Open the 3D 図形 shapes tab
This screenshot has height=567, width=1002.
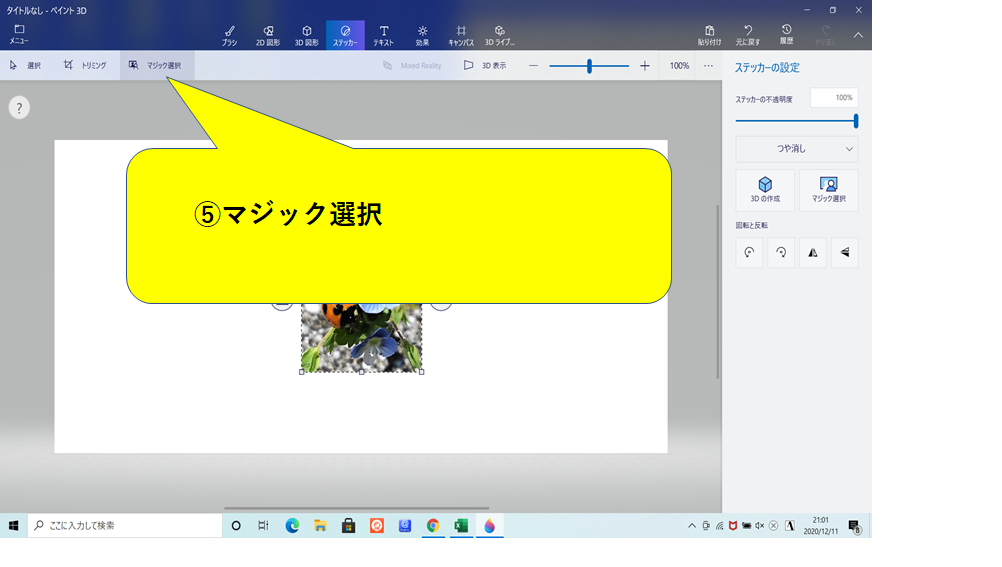point(307,35)
